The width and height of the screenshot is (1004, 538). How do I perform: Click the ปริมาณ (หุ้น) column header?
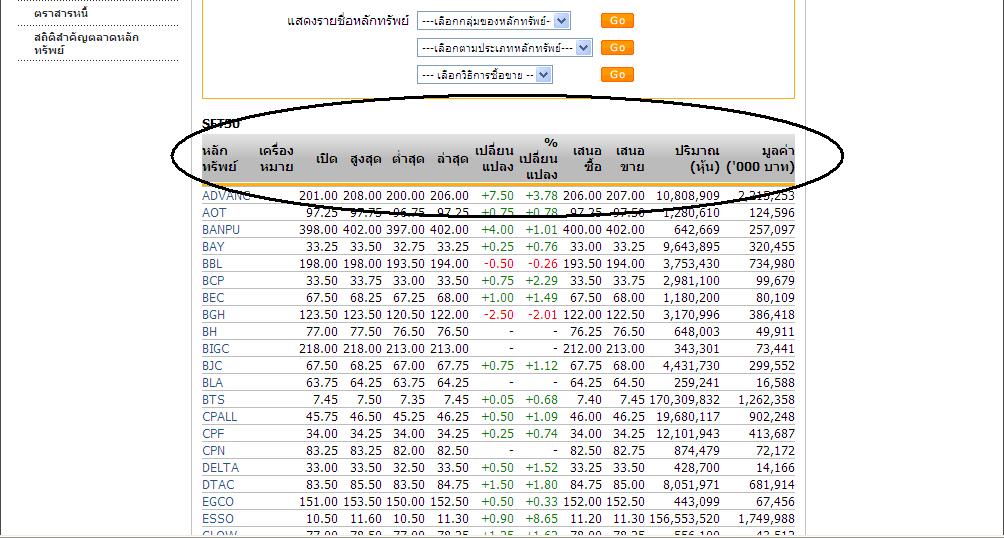[697, 159]
